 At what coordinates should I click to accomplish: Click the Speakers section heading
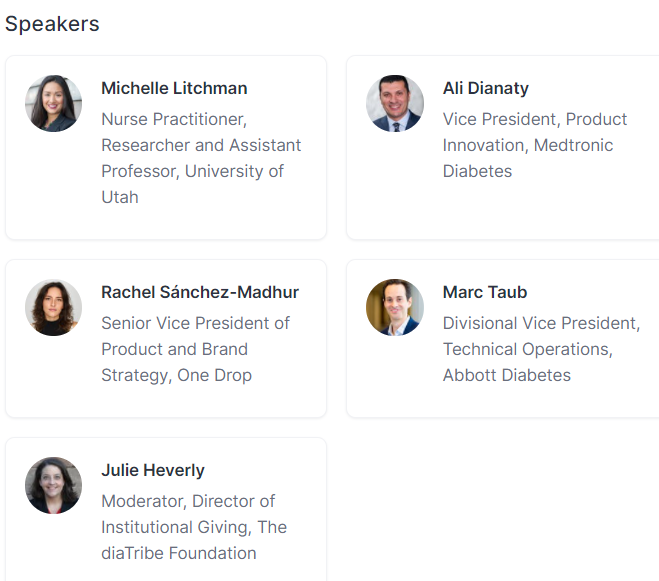[x=52, y=24]
